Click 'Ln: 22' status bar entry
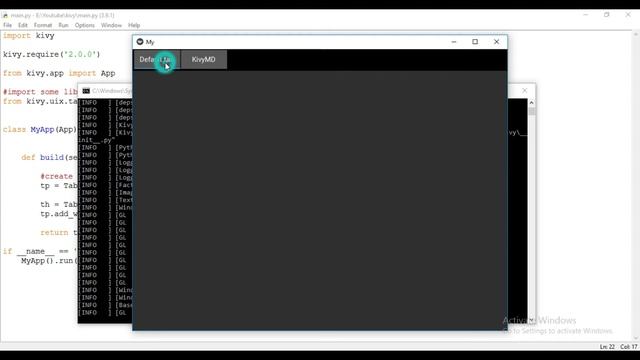This screenshot has height=360, width=640. pyautogui.click(x=607, y=347)
